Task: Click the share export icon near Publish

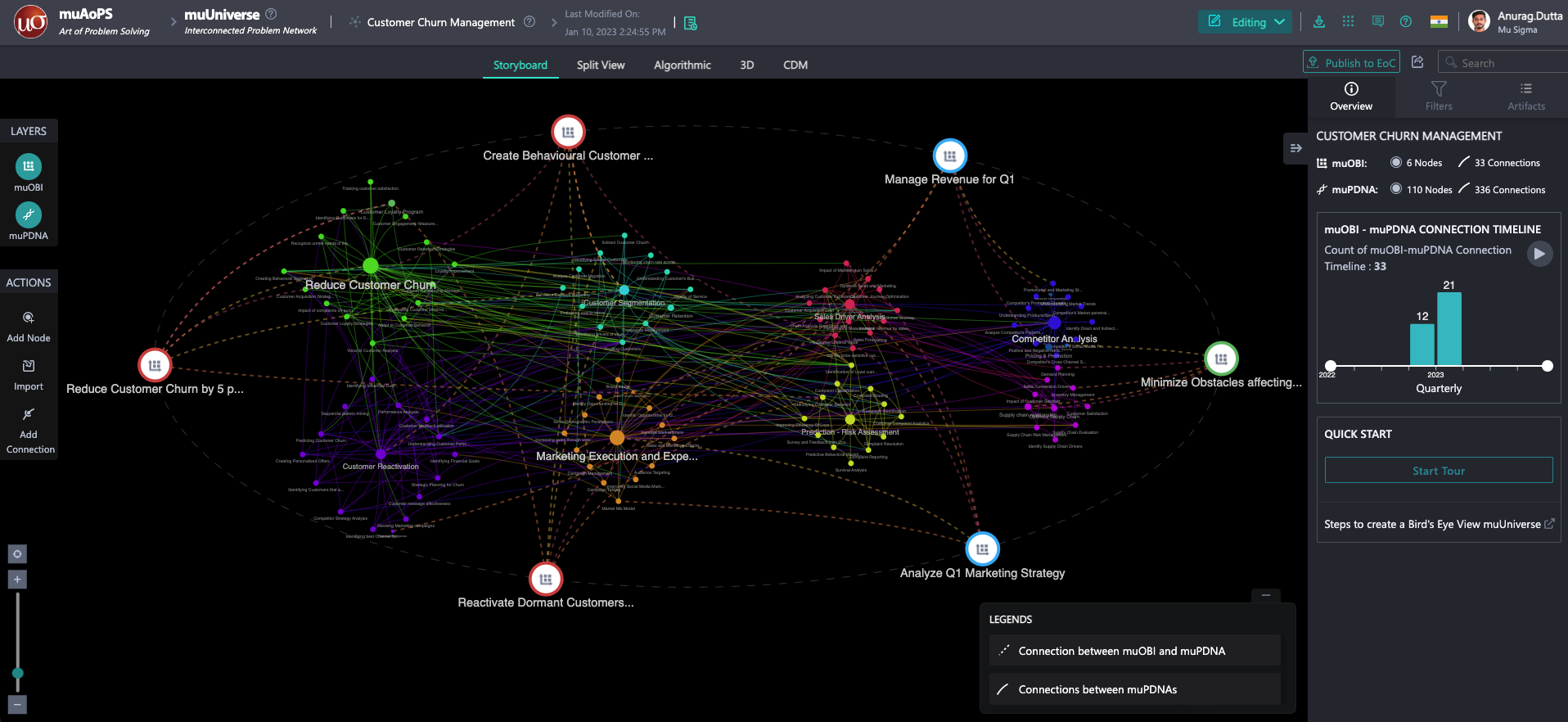Action: click(x=1418, y=62)
